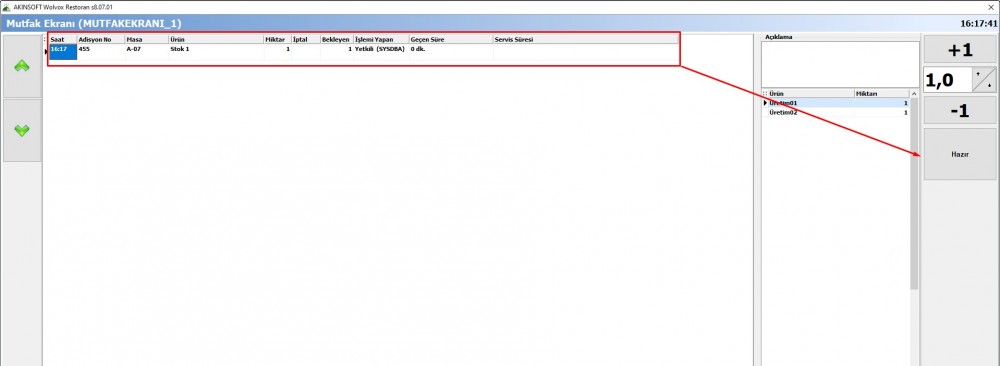This screenshot has width=1000, height=366.
Task: Select the order row for Stok 1
Action: click(364, 48)
